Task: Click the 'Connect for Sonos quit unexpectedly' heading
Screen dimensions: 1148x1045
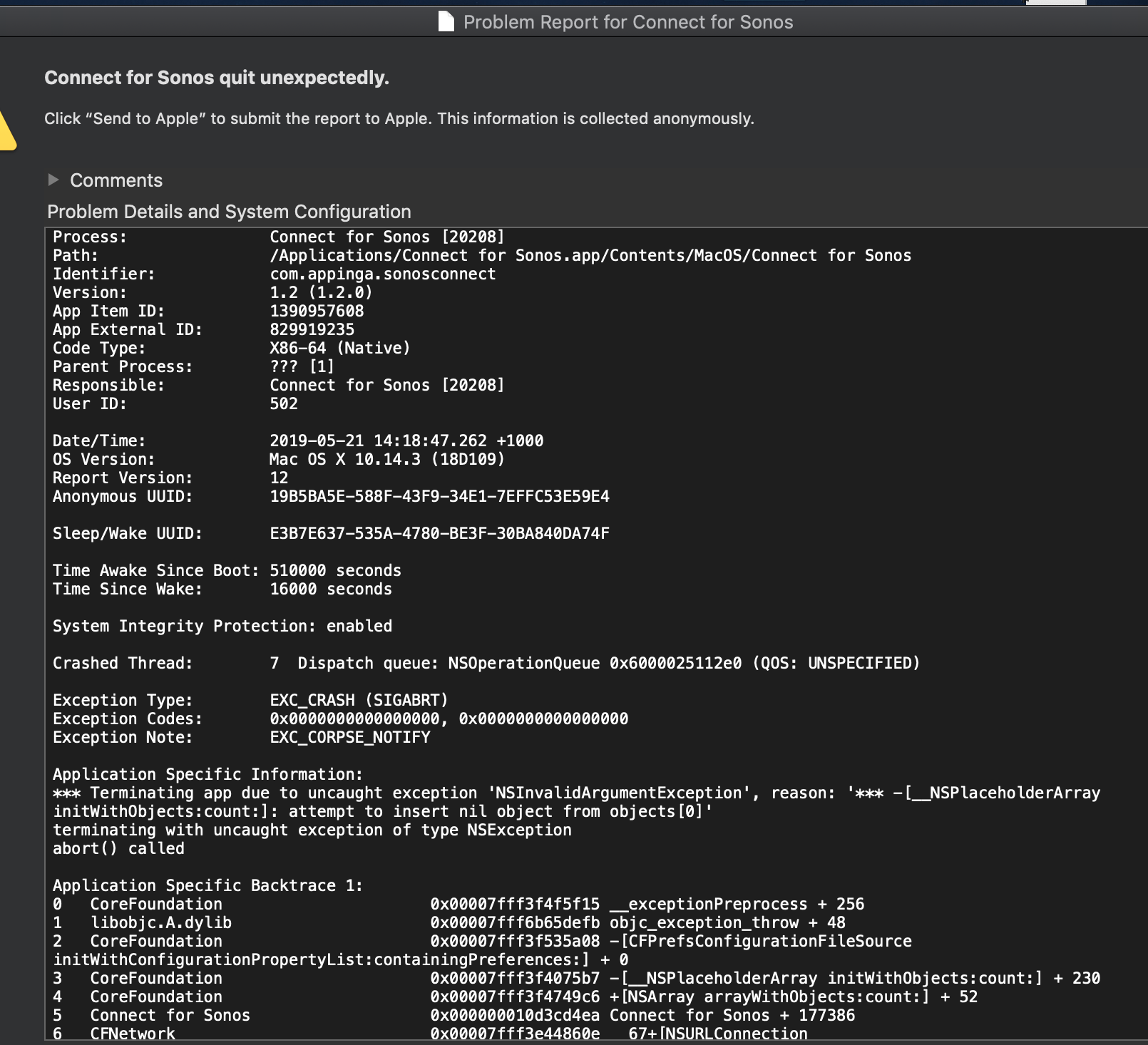Action: [x=217, y=78]
